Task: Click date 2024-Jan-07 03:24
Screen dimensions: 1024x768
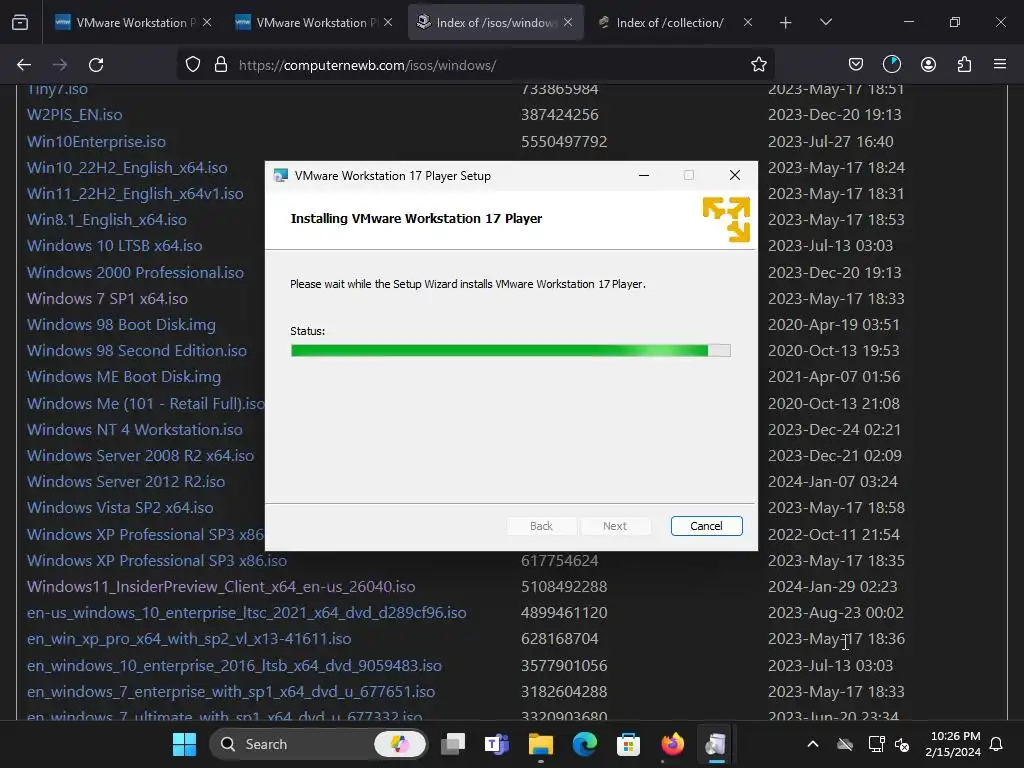Action: 833,481
